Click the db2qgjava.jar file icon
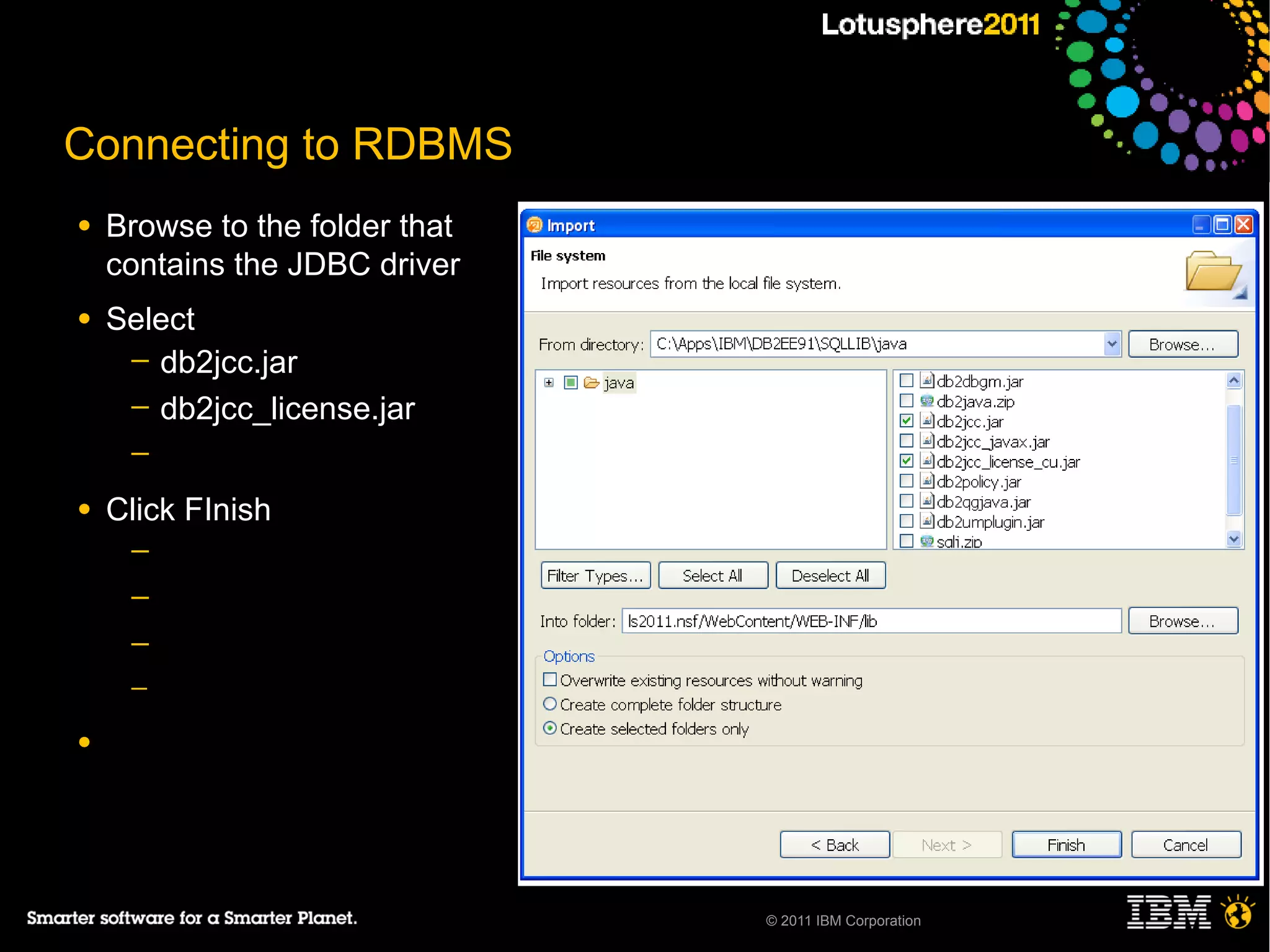1270x952 pixels. coord(926,500)
